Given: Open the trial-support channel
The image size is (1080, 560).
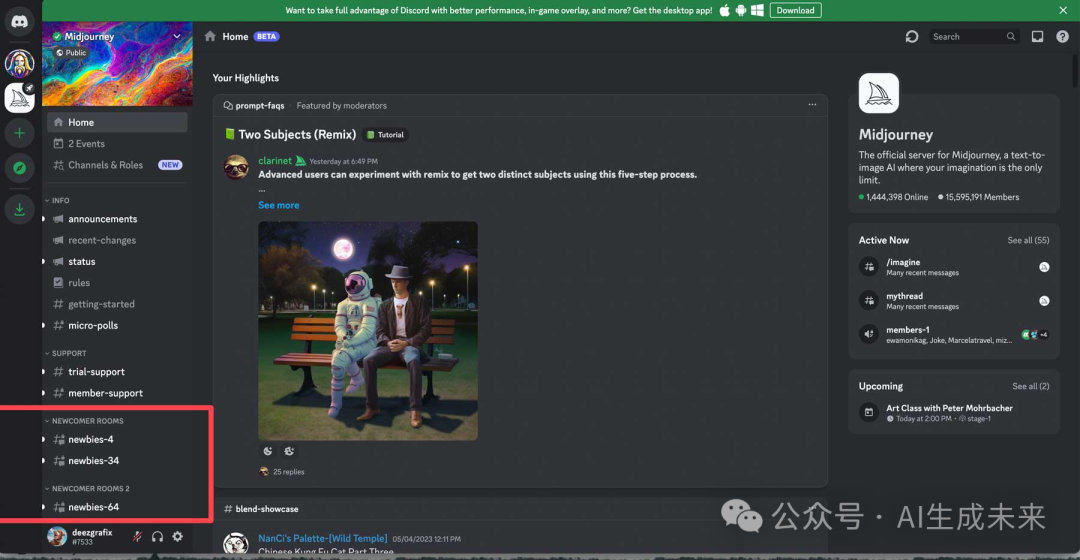Looking at the screenshot, I should tap(117, 372).
